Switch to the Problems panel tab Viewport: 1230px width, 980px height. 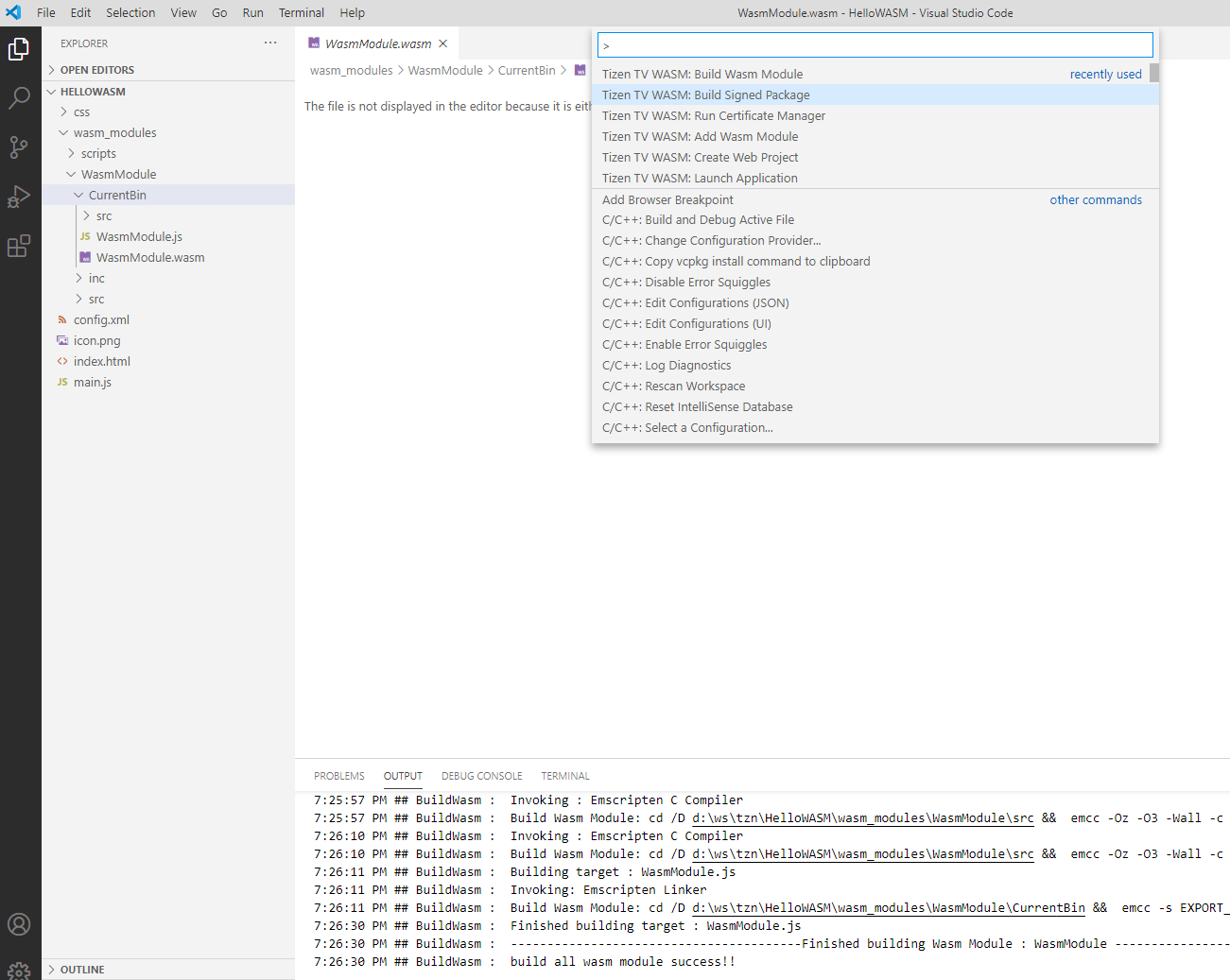339,776
